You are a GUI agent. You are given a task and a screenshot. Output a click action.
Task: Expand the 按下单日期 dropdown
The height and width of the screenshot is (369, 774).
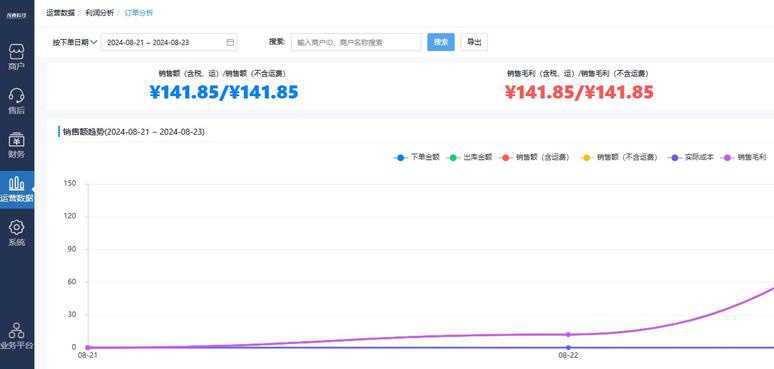(x=75, y=42)
